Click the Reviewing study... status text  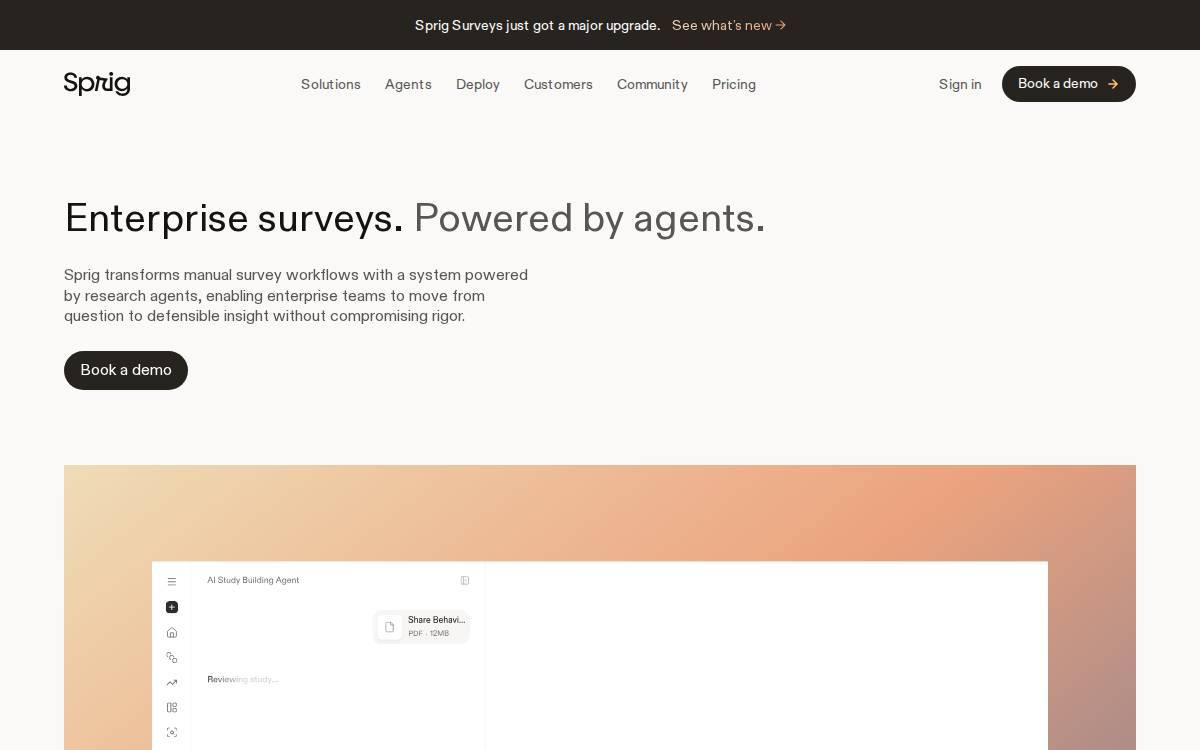[x=243, y=680]
